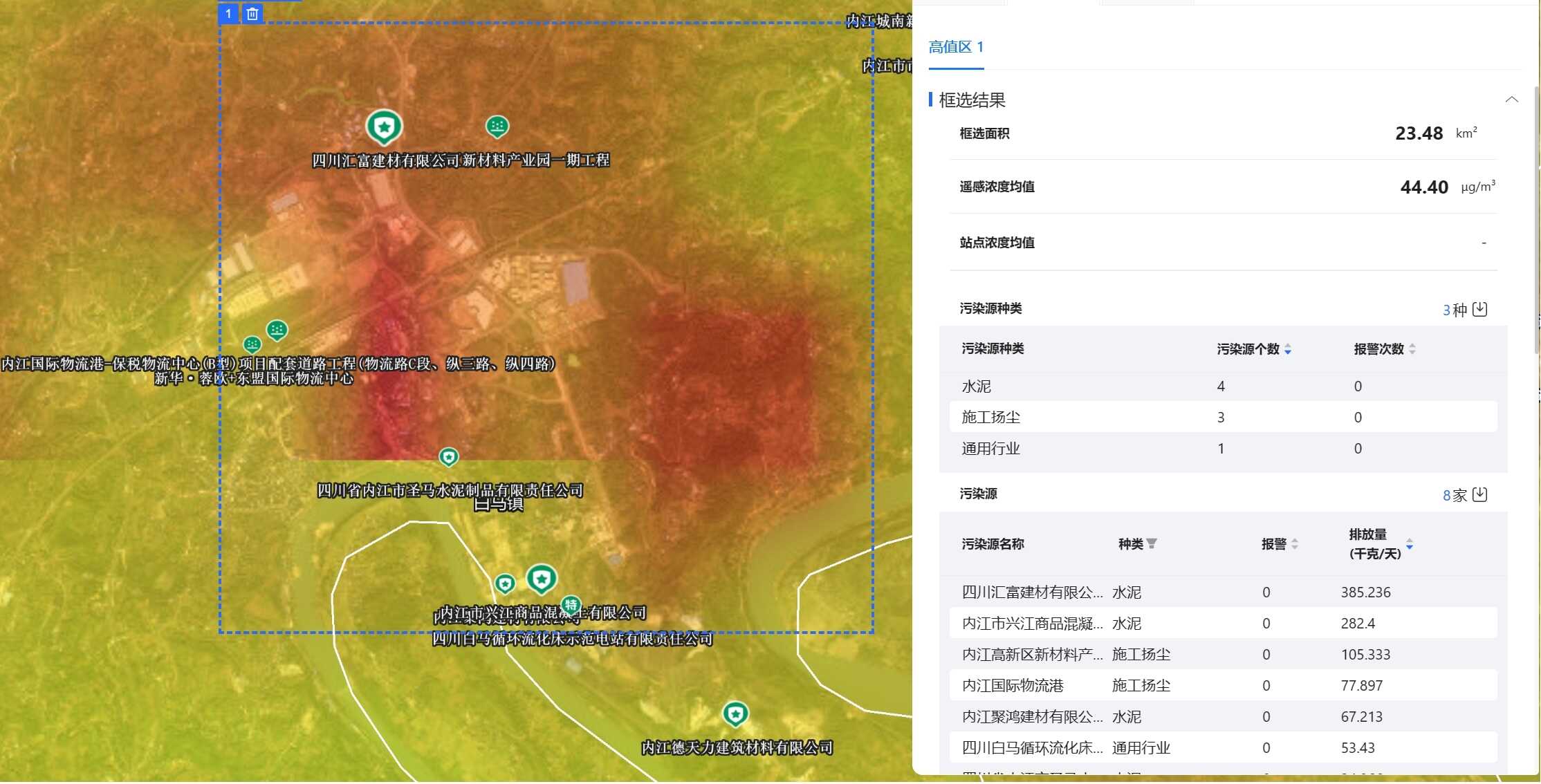Filter the 种类 column
The image size is (1541, 784).
click(x=1152, y=543)
